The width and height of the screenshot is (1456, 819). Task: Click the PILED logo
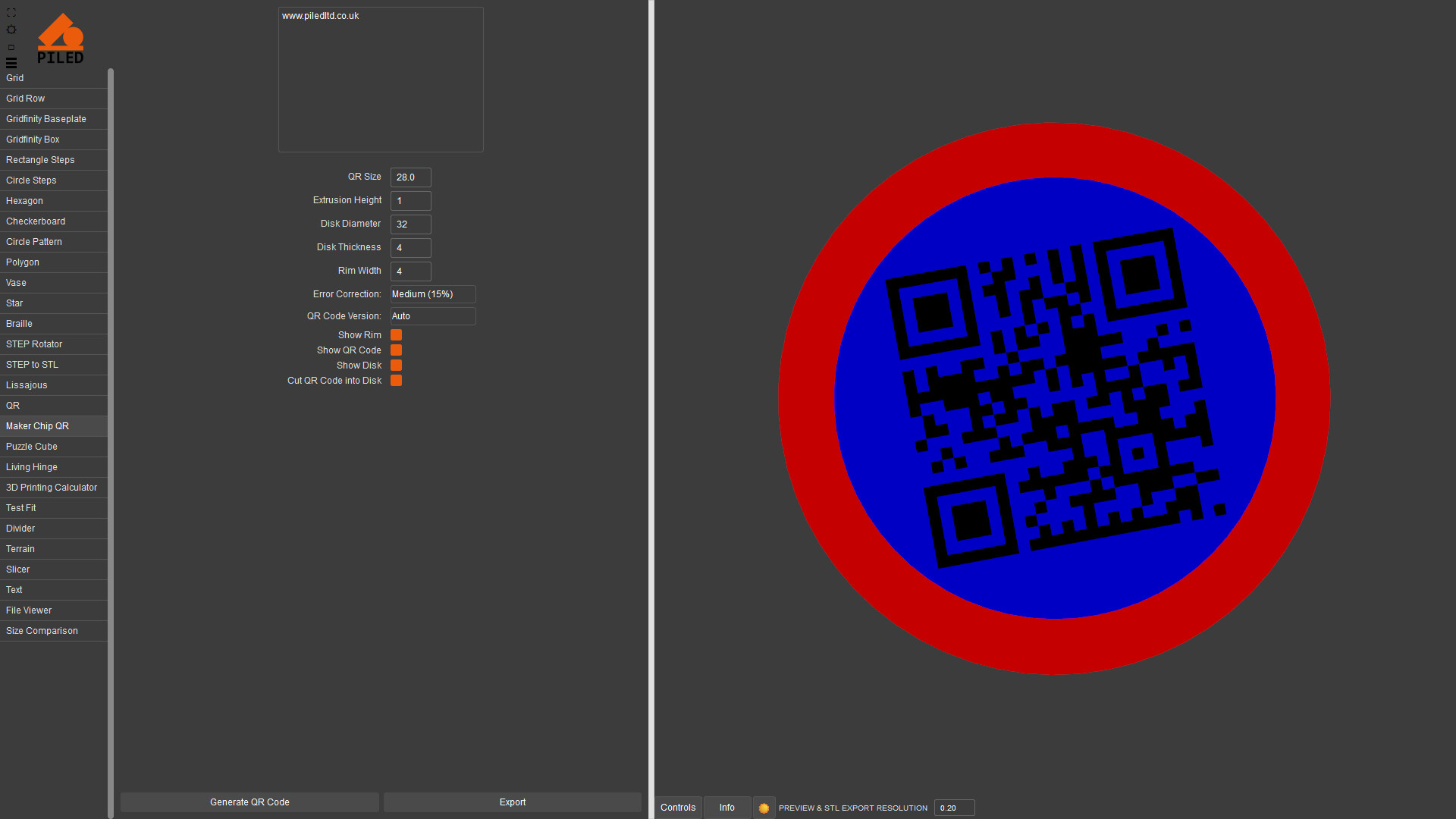(61, 39)
